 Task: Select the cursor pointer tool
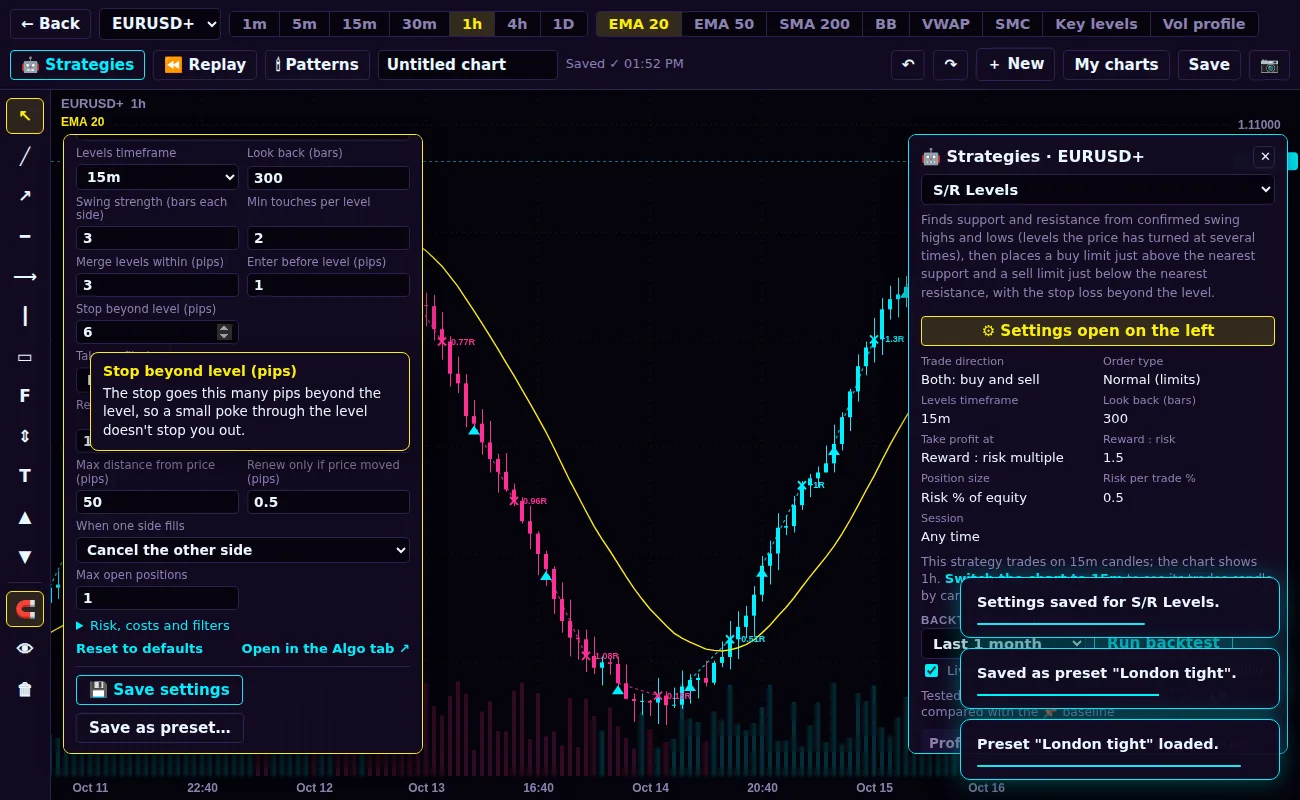(25, 116)
